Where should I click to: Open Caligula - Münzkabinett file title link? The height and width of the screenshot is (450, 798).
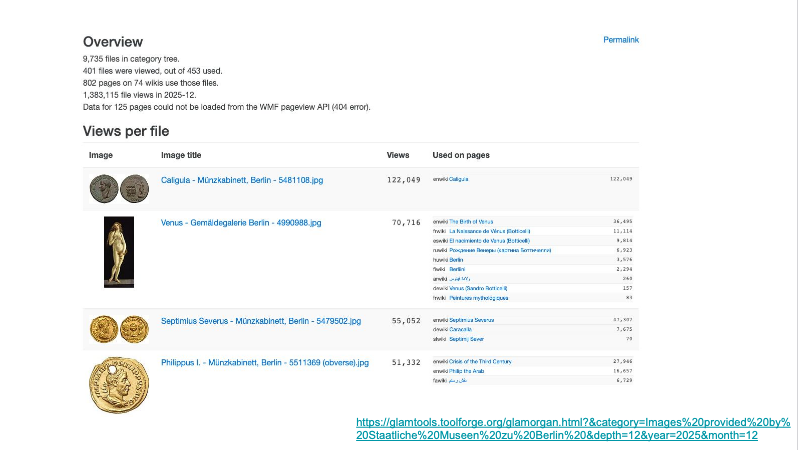241,180
